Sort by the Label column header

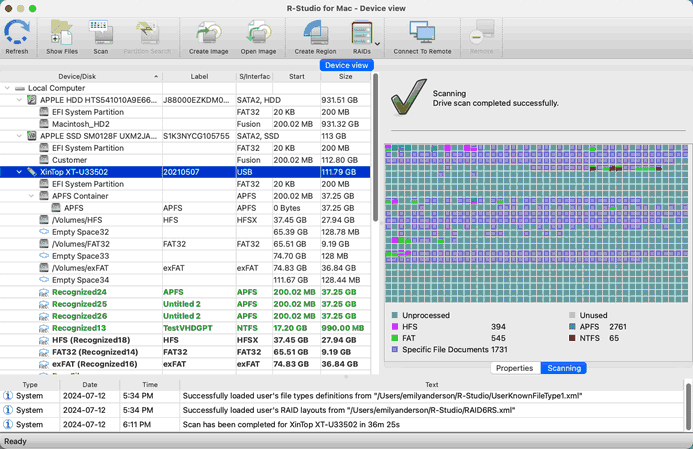click(199, 76)
